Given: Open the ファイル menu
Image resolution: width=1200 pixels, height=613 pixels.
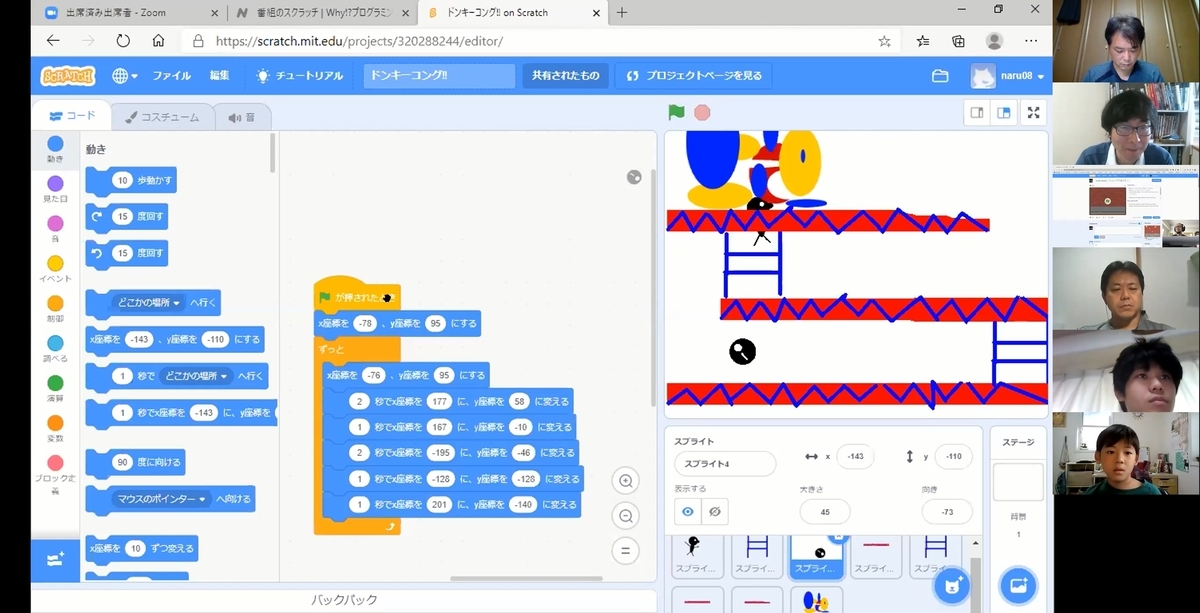Looking at the screenshot, I should pyautogui.click(x=171, y=76).
